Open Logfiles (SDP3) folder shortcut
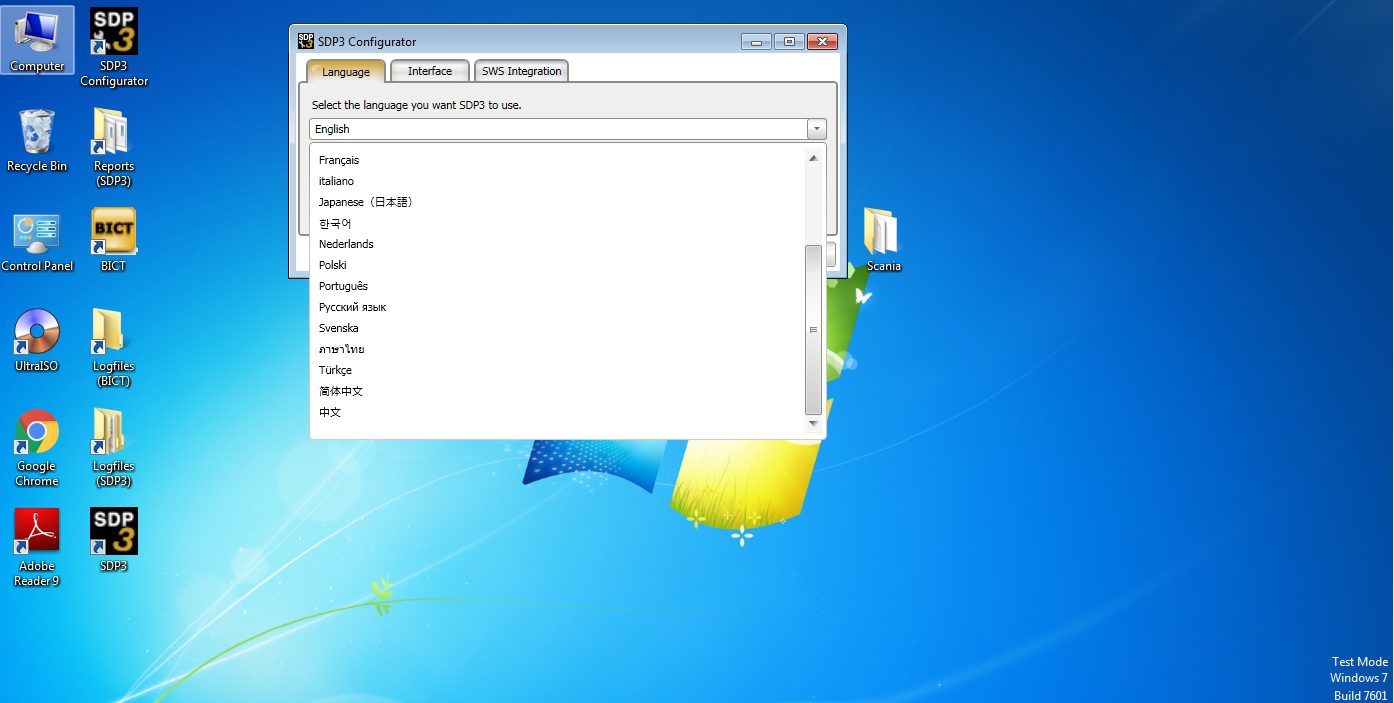 tap(114, 447)
